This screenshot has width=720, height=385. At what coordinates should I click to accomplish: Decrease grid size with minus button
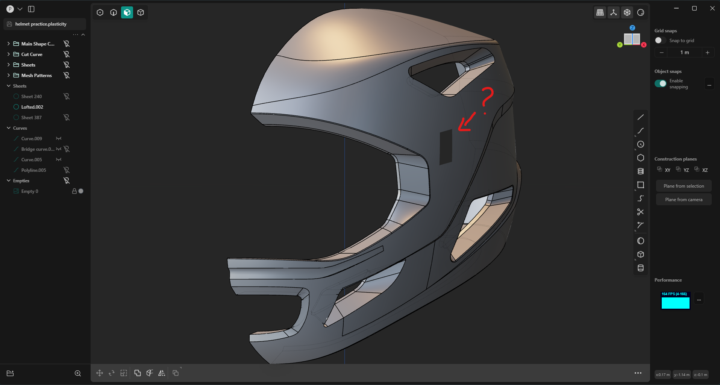point(662,52)
